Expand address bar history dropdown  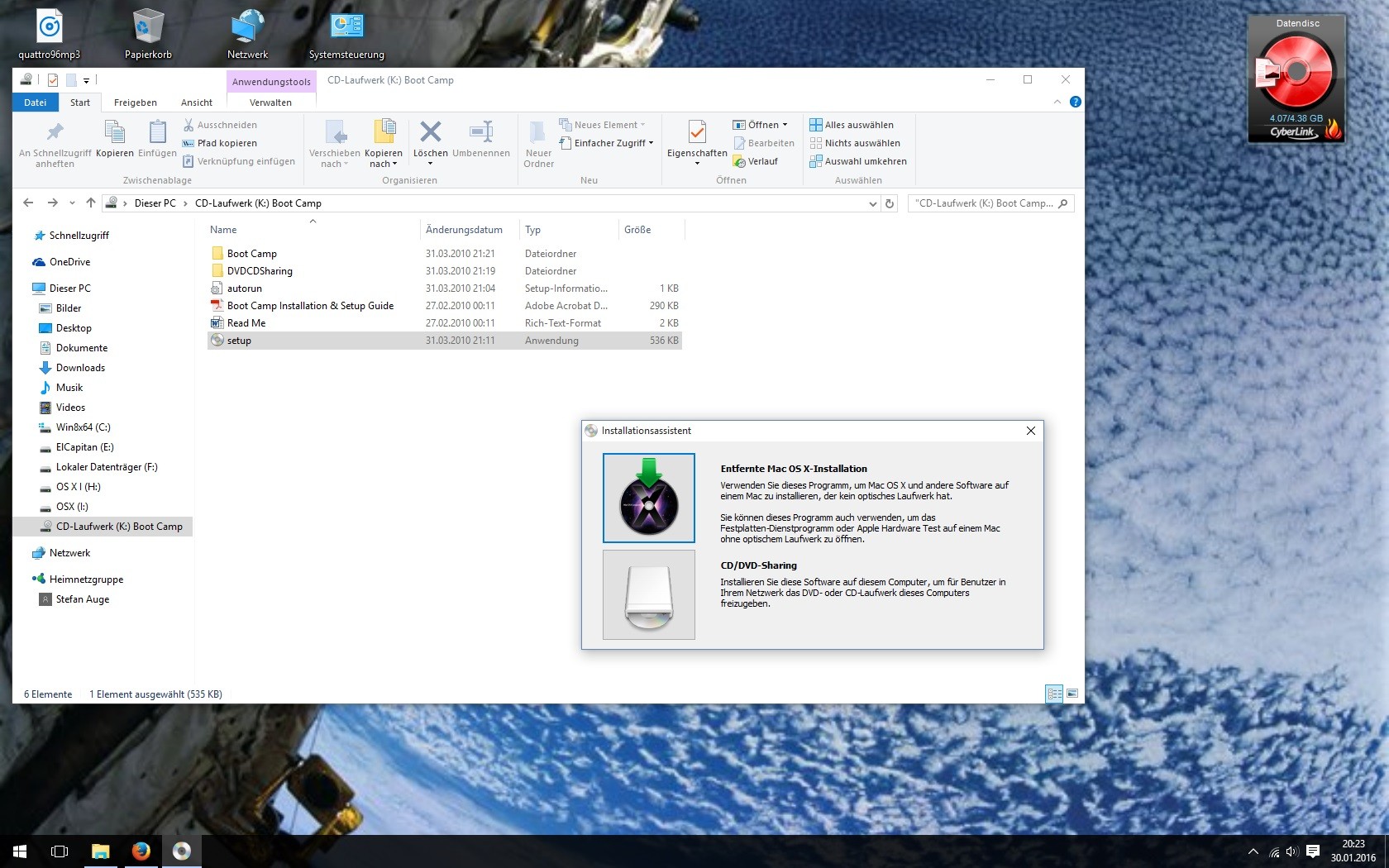[872, 203]
